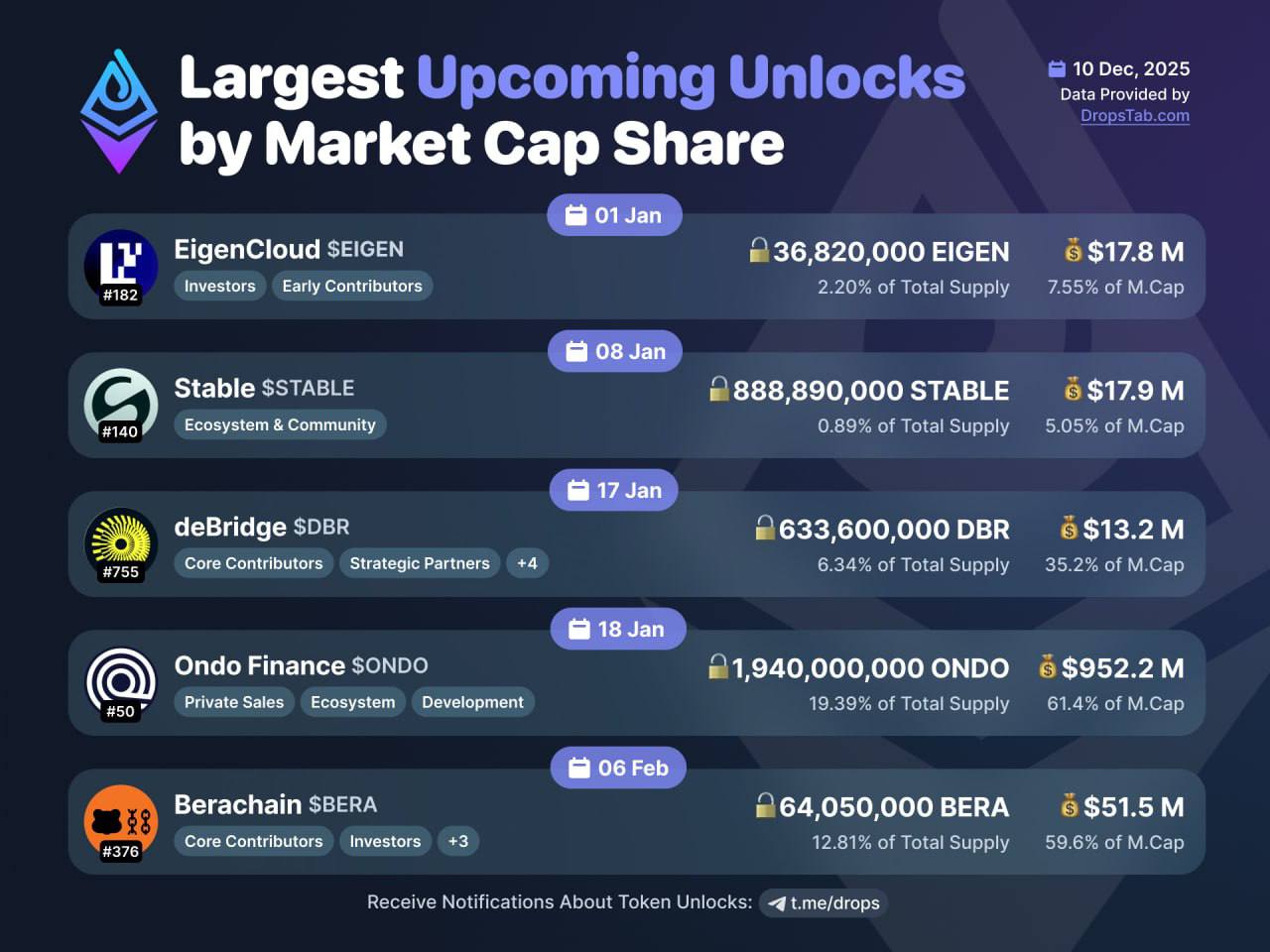1270x952 pixels.
Task: Select the 01 Jan date badge
Action: (614, 215)
